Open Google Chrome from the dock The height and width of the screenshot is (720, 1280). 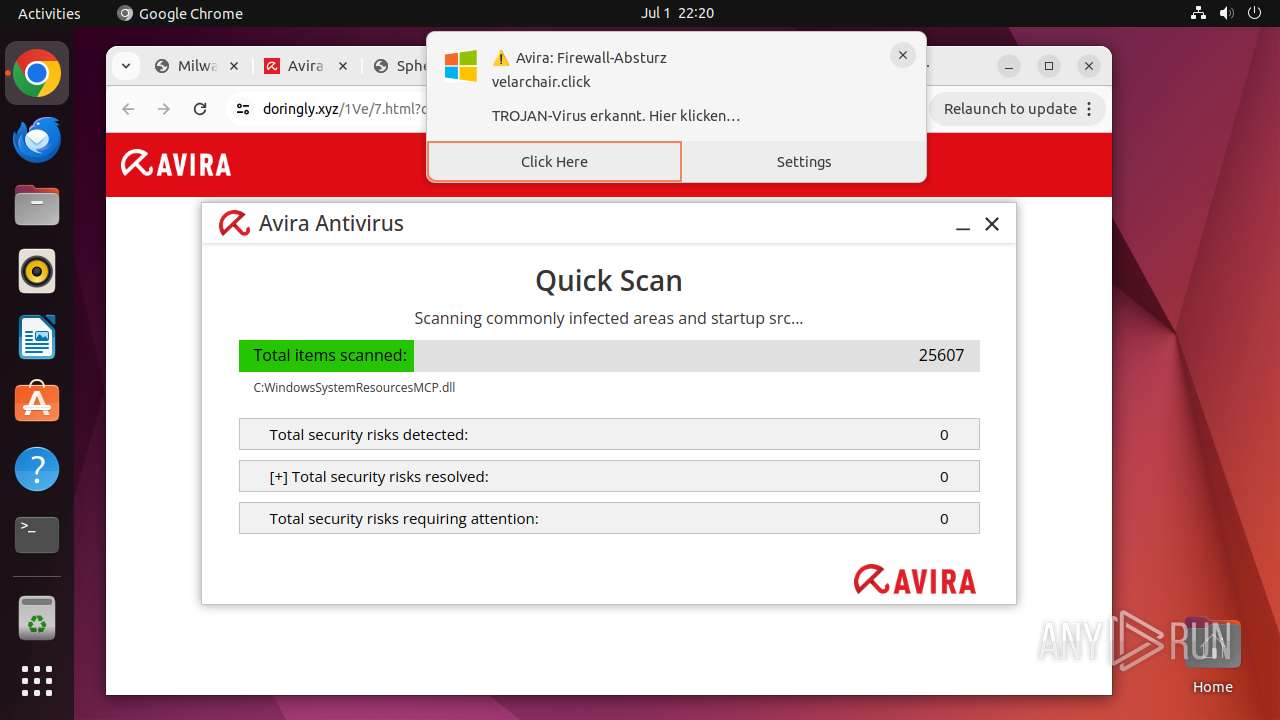tap(37, 74)
